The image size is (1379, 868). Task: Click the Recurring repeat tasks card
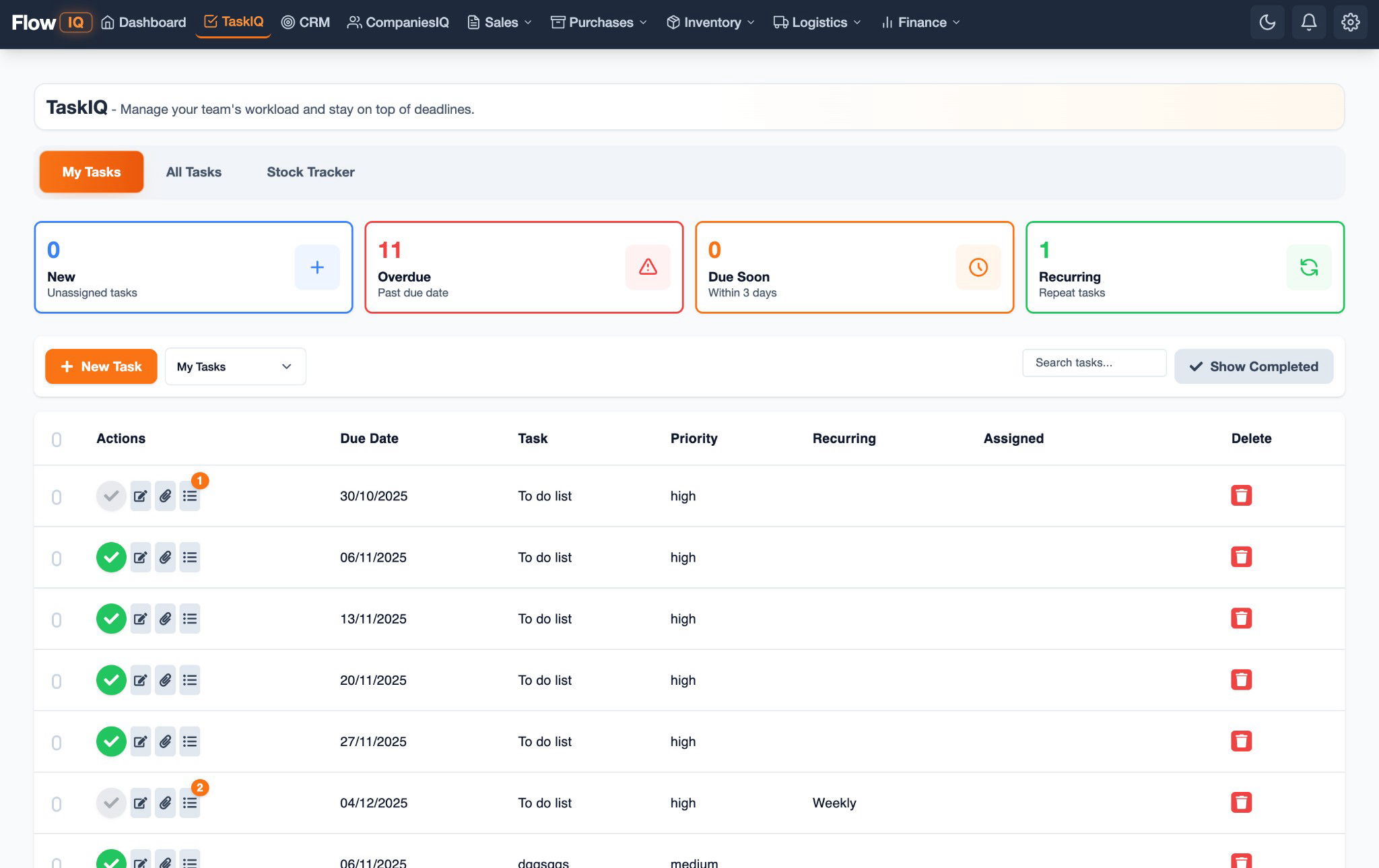[x=1184, y=267]
